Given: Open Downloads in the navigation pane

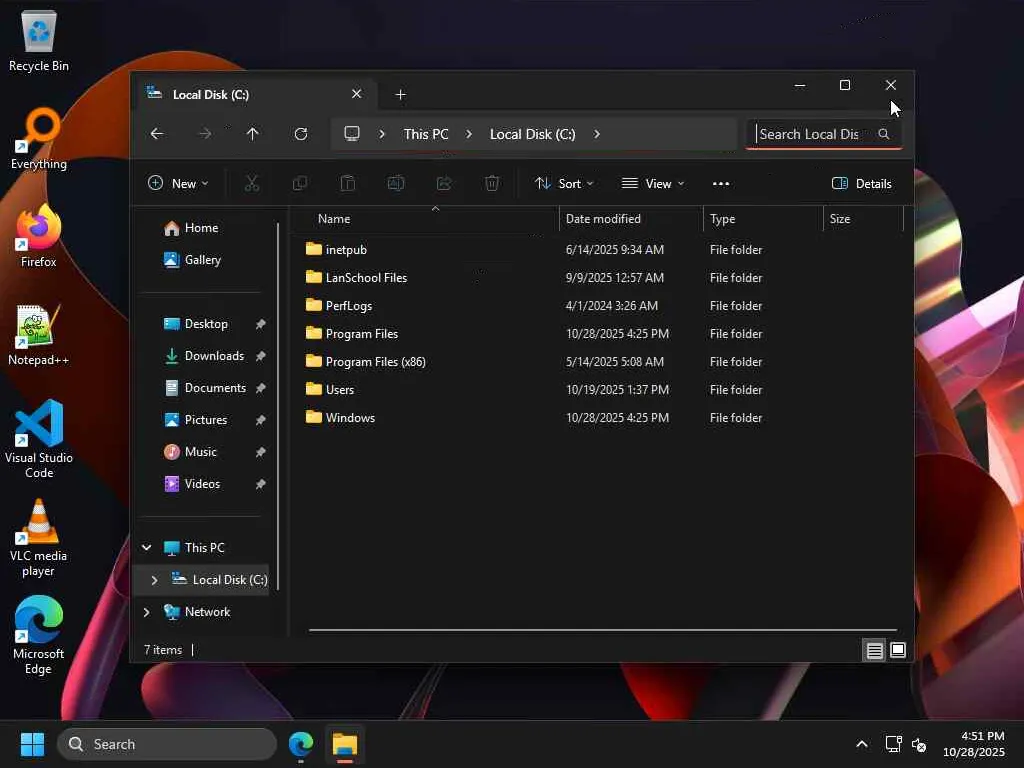Looking at the screenshot, I should [214, 356].
